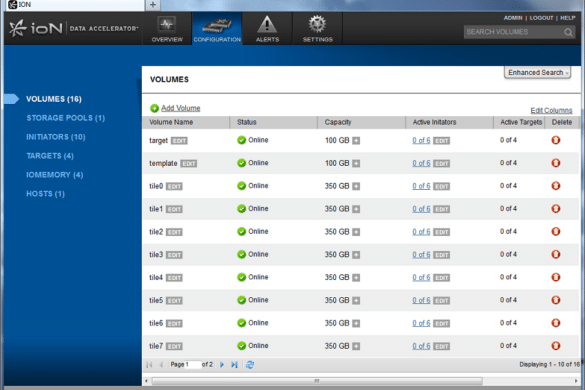Viewport: 585px width, 390px height.
Task: Select the Configuration tab
Action: pos(217,28)
